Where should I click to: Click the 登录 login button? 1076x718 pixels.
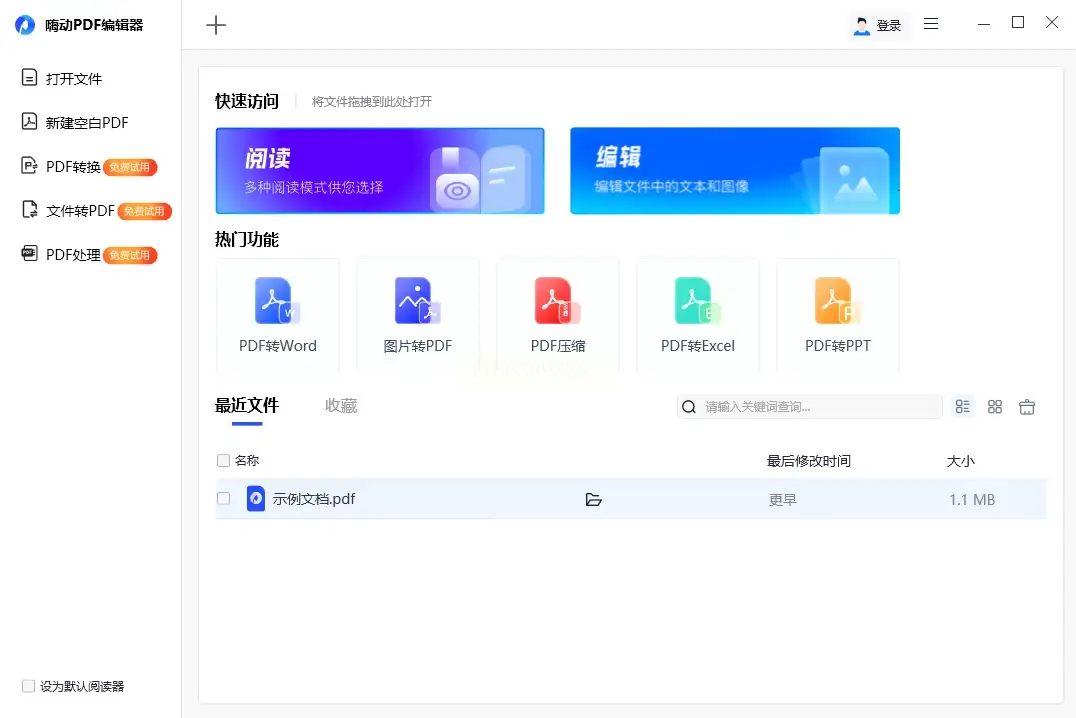[x=878, y=25]
